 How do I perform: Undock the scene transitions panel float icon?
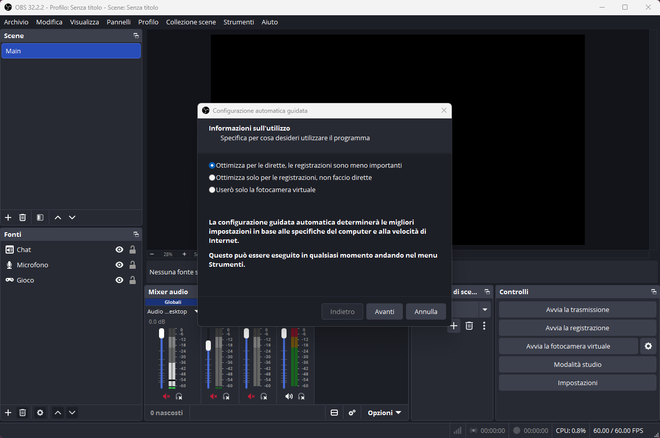(487, 292)
